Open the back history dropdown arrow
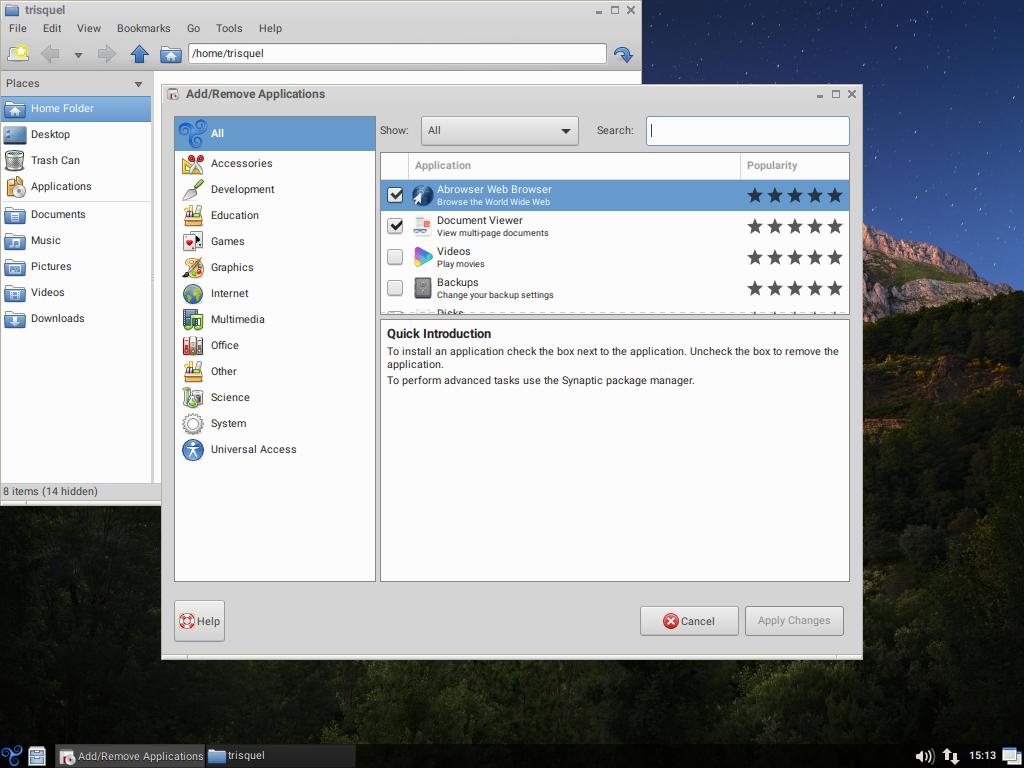1024x768 pixels. (78, 55)
